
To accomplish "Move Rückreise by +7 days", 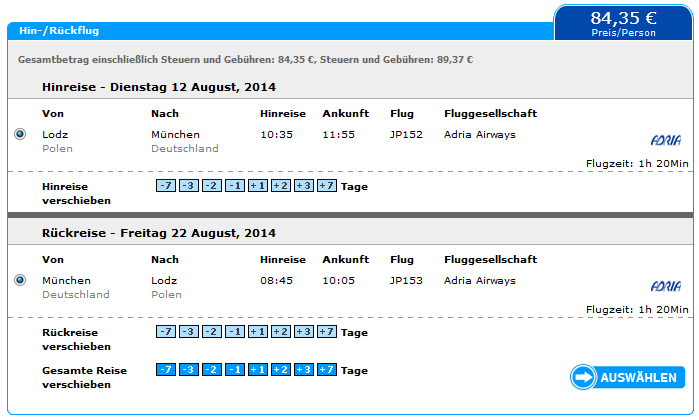I will [327, 332].
